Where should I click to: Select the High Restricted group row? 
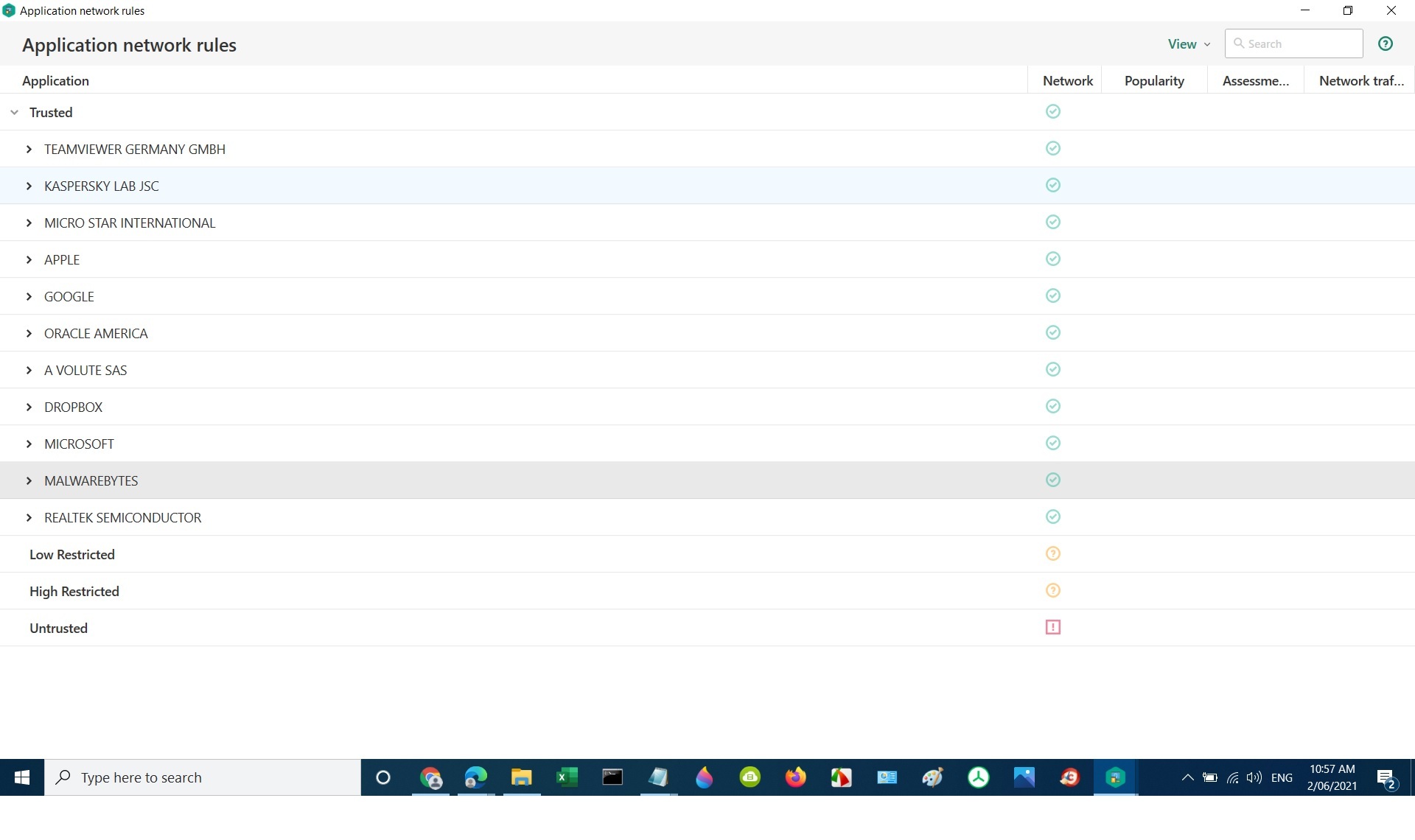[707, 591]
